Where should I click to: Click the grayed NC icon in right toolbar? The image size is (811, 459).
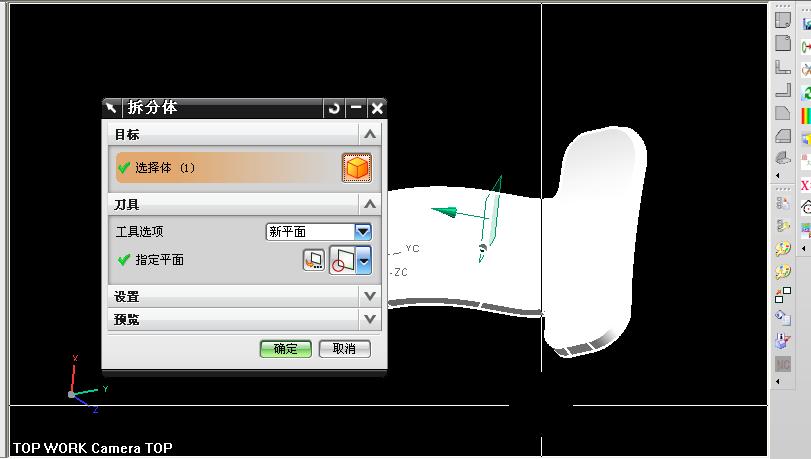pos(783,364)
